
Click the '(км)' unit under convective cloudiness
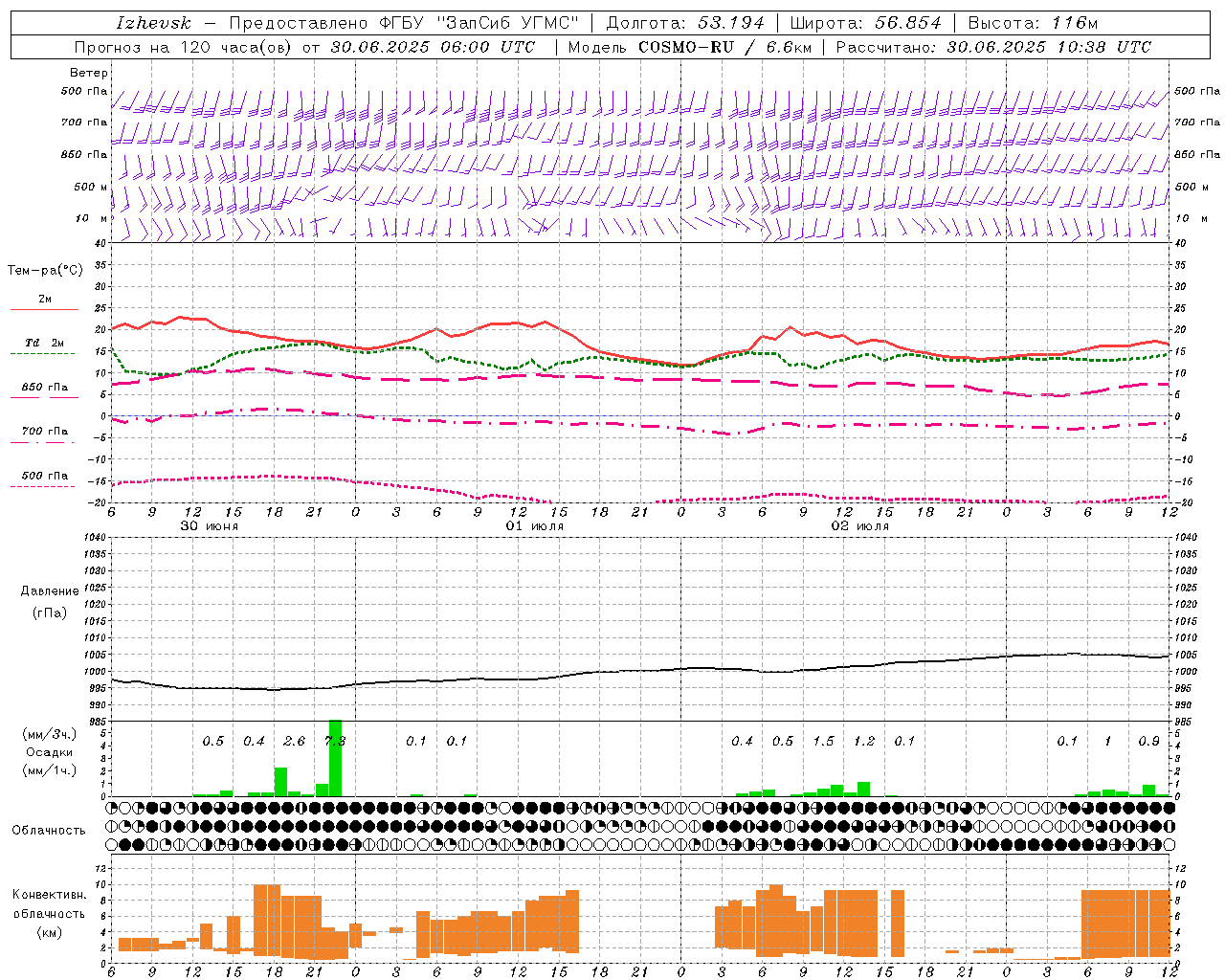point(49,931)
